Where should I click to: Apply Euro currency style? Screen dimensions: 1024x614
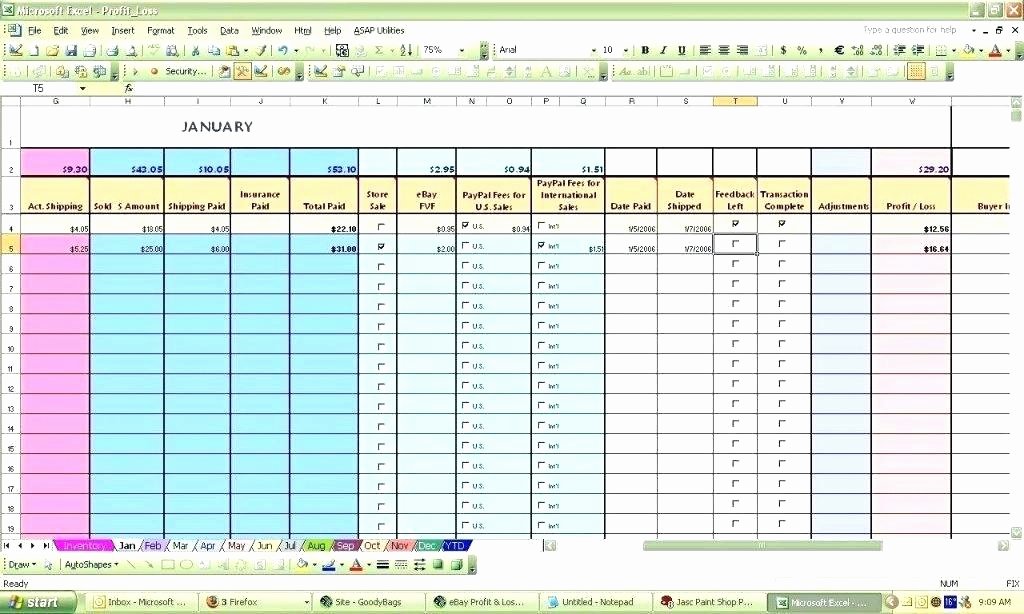(840, 50)
